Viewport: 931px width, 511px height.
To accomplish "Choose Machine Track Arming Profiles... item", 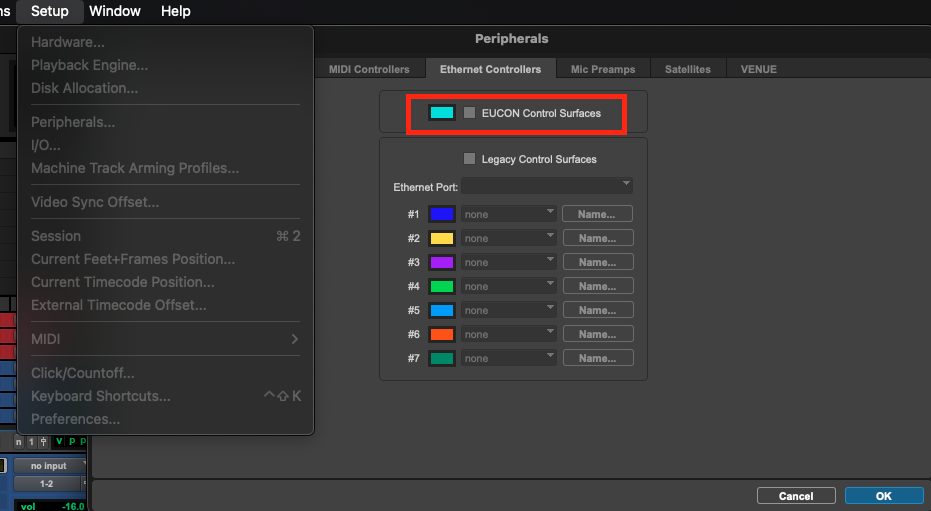I will [x=165, y=168].
